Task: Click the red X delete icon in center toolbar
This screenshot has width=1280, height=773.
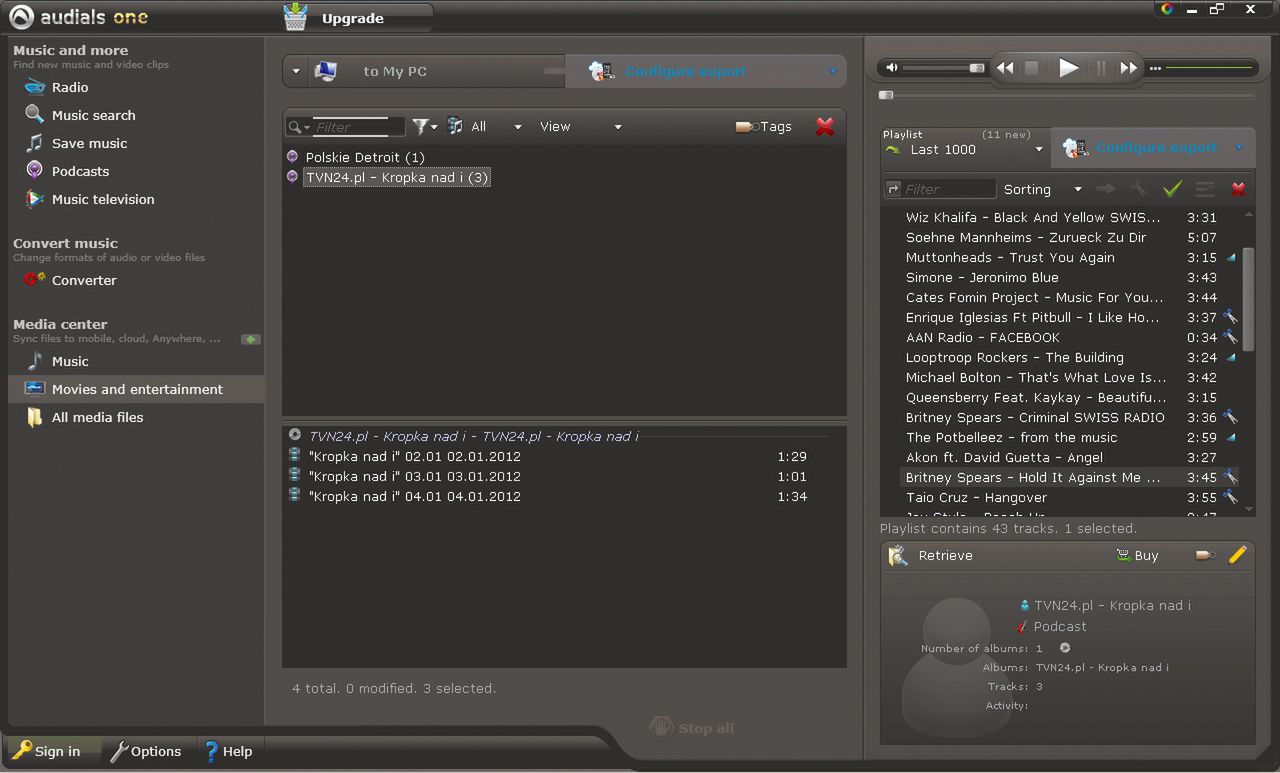Action: (825, 126)
